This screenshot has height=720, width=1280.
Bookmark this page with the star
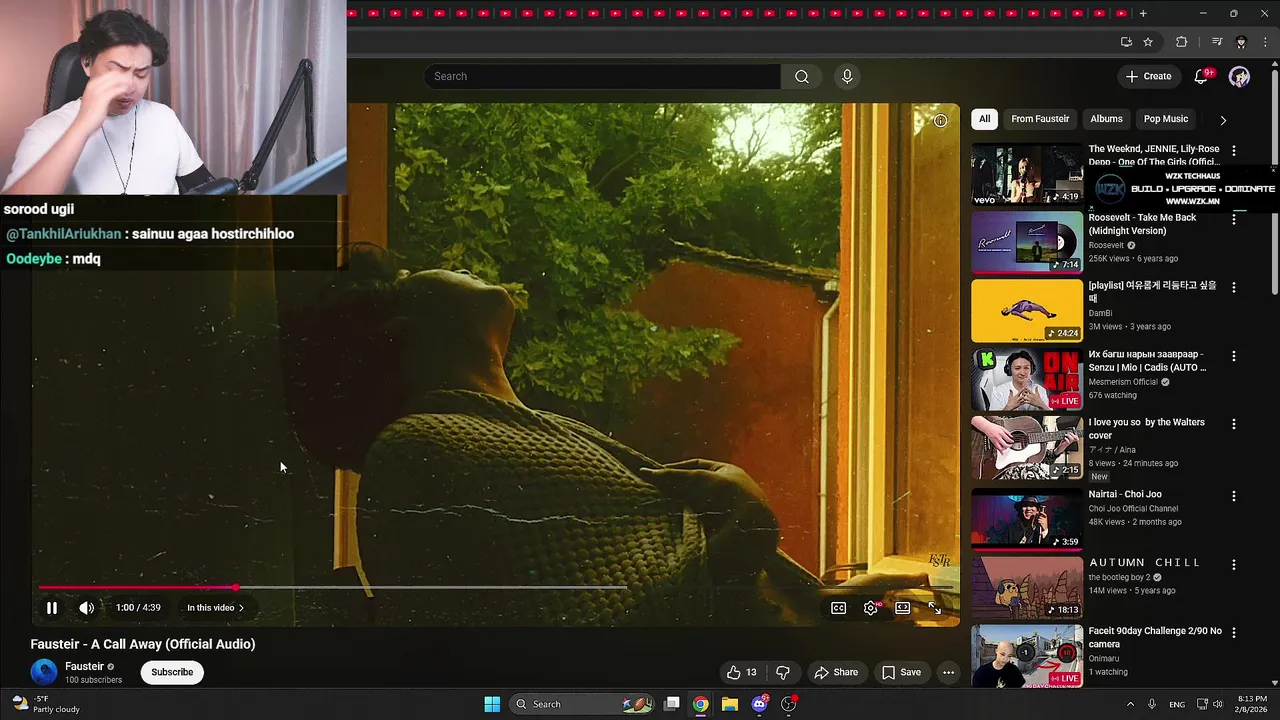[1148, 42]
